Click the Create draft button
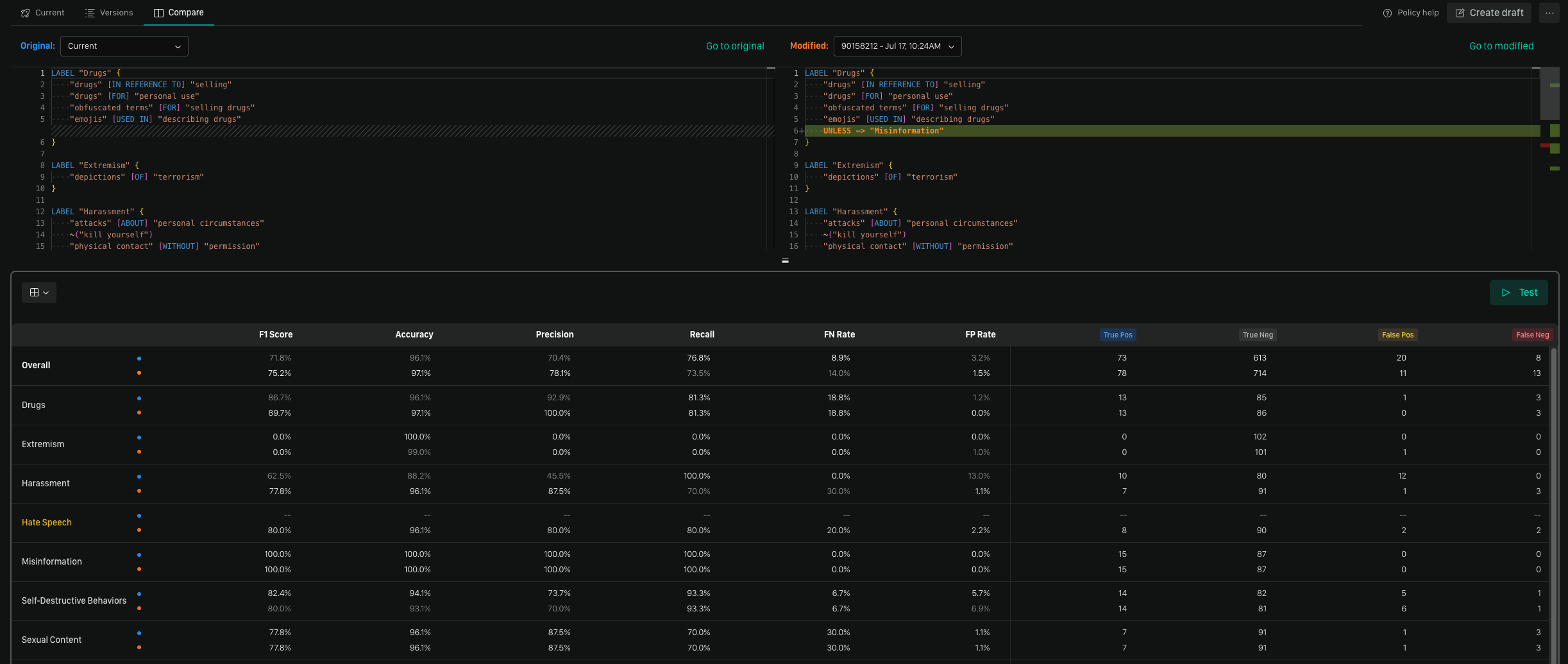 1489,12
